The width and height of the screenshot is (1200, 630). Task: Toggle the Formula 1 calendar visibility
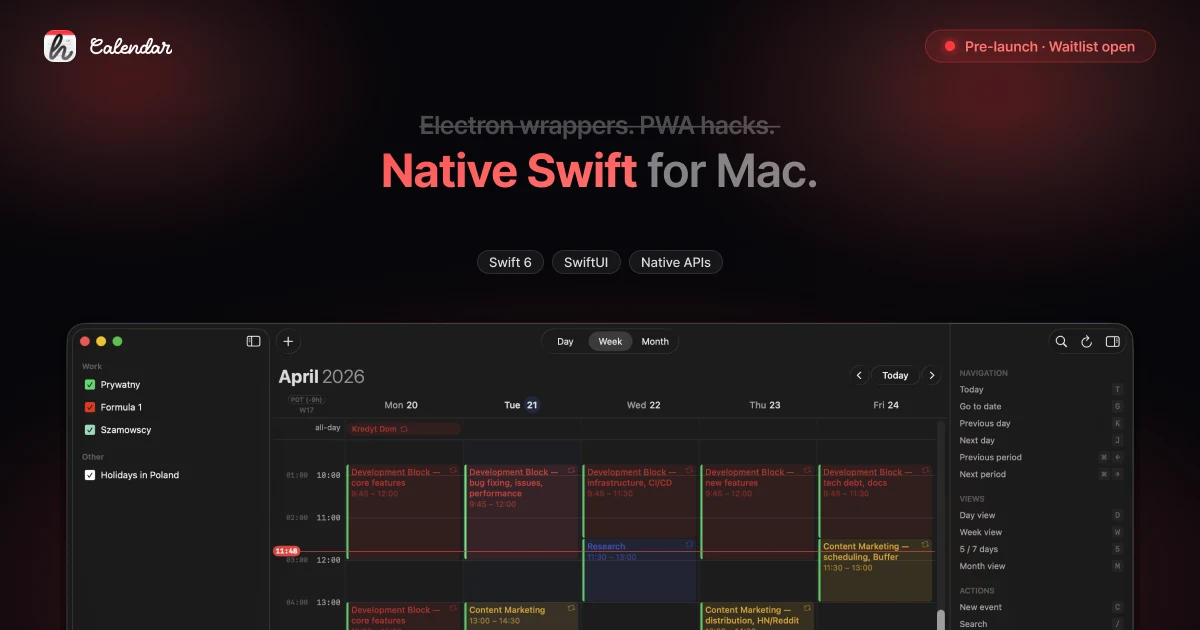[x=90, y=407]
